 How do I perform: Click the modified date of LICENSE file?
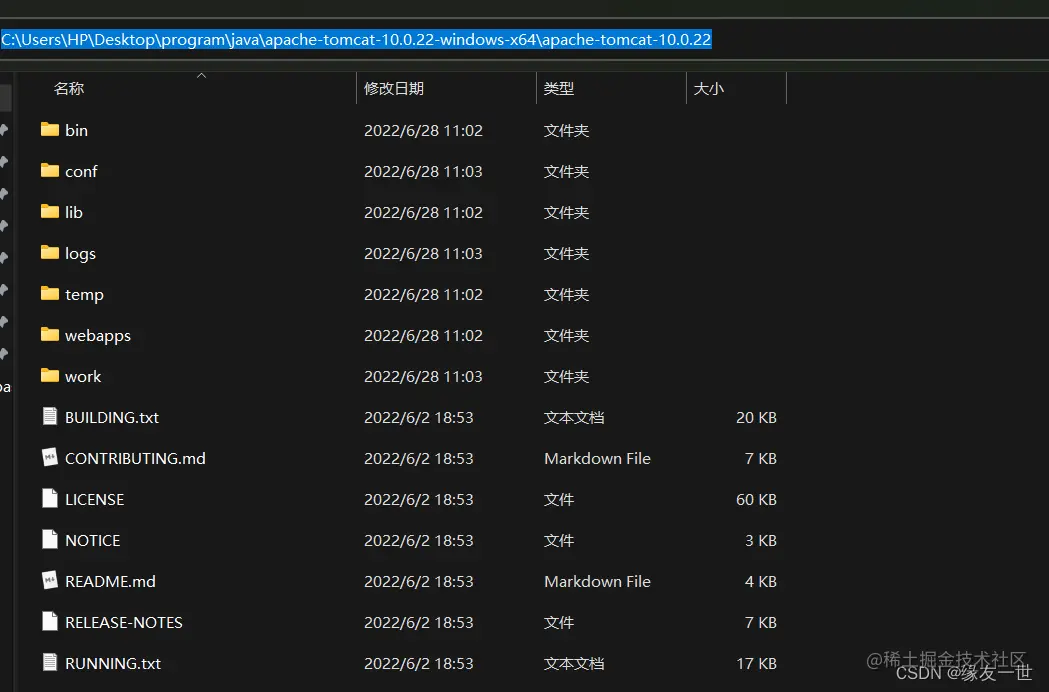pos(419,499)
